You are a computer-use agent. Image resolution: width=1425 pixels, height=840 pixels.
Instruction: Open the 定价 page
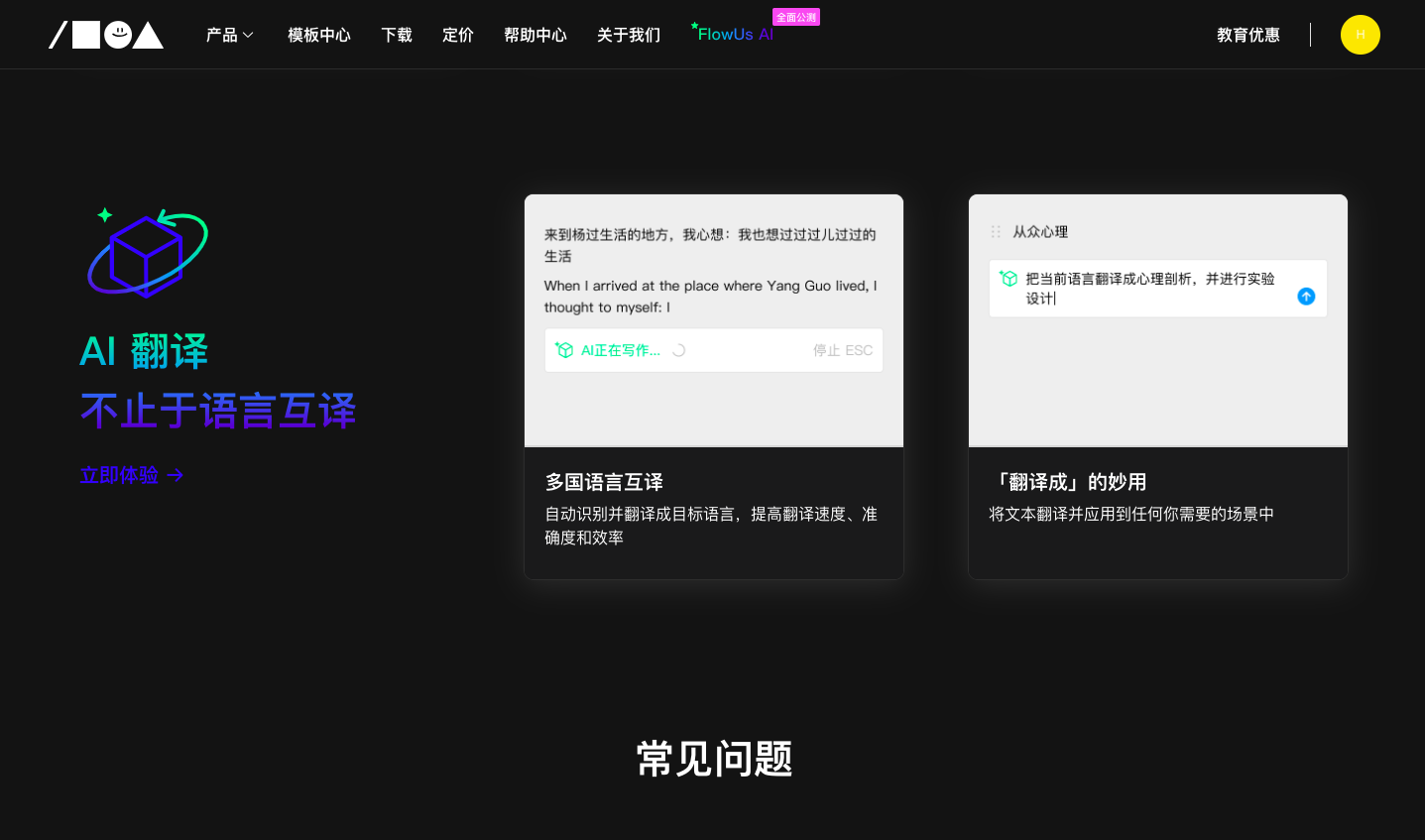click(x=458, y=35)
